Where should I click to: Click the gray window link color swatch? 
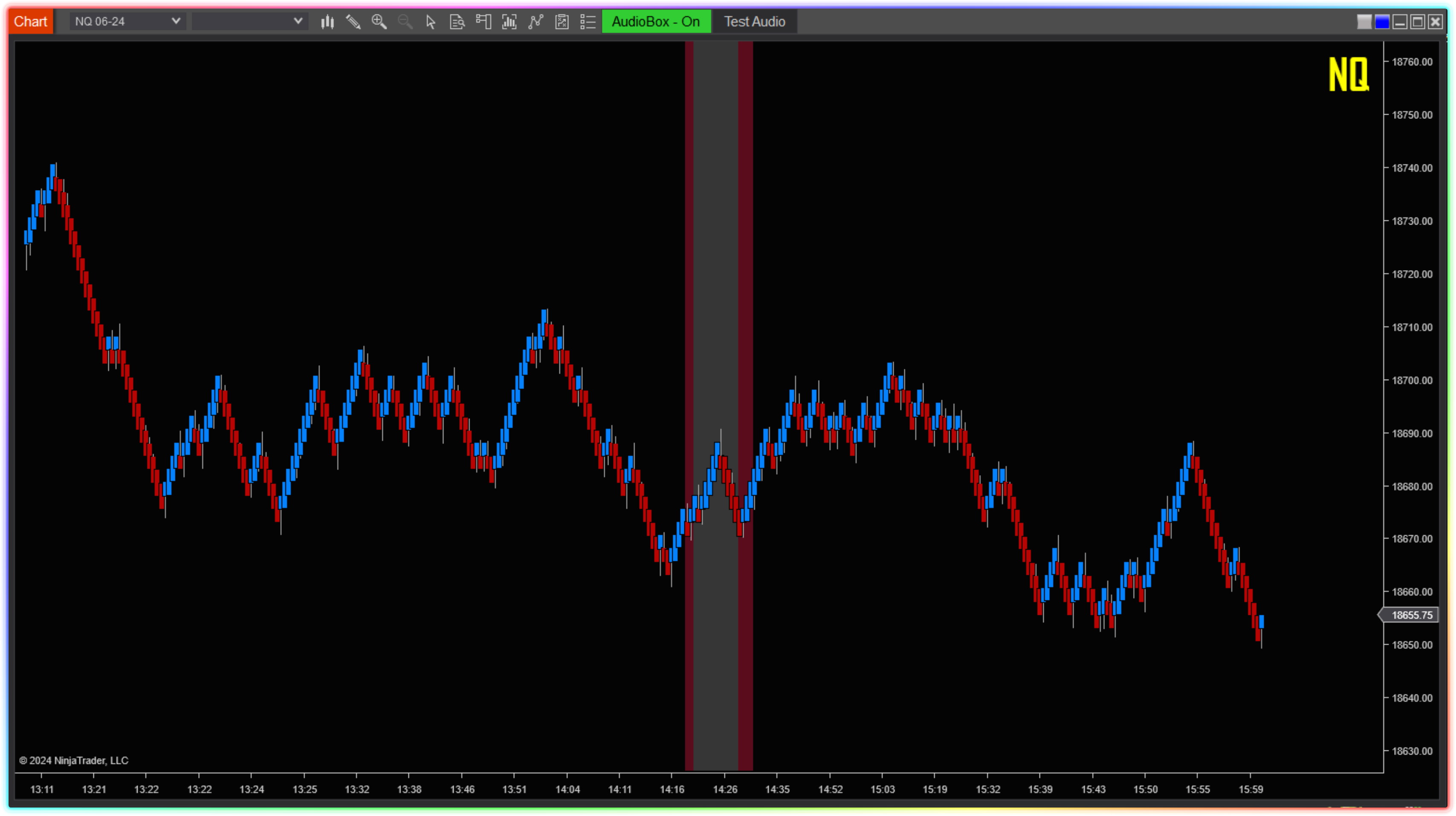1364,22
